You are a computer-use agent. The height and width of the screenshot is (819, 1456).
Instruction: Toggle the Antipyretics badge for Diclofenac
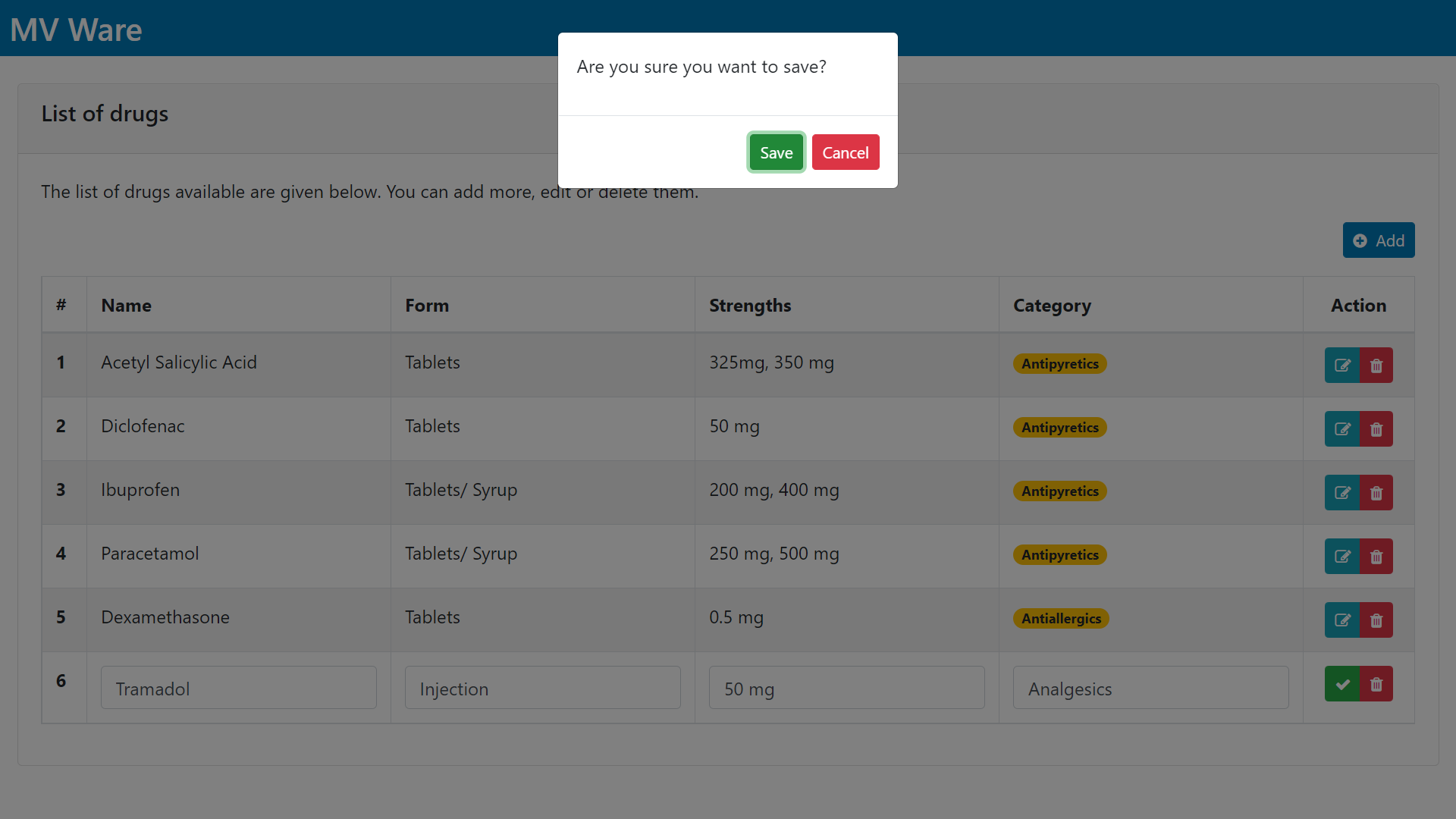coord(1059,427)
